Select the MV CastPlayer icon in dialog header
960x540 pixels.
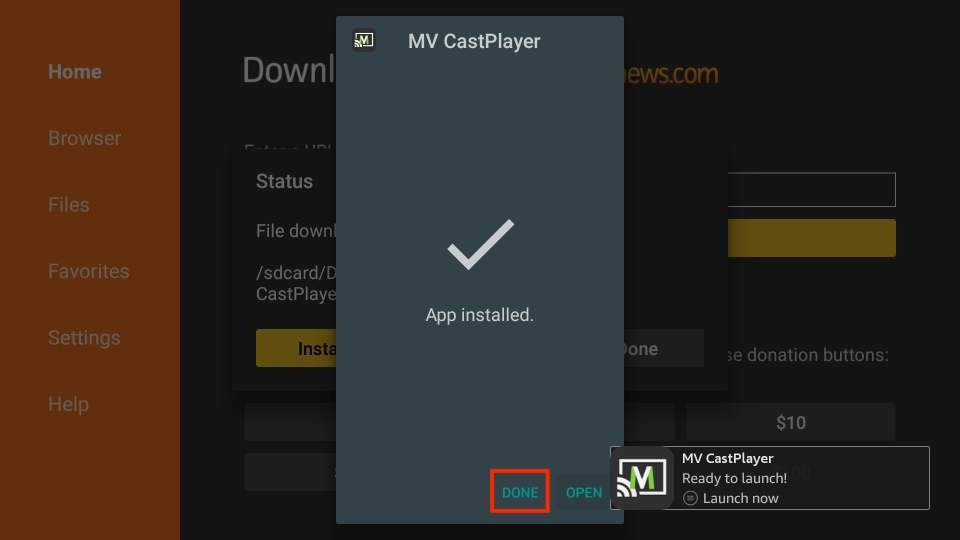(364, 40)
